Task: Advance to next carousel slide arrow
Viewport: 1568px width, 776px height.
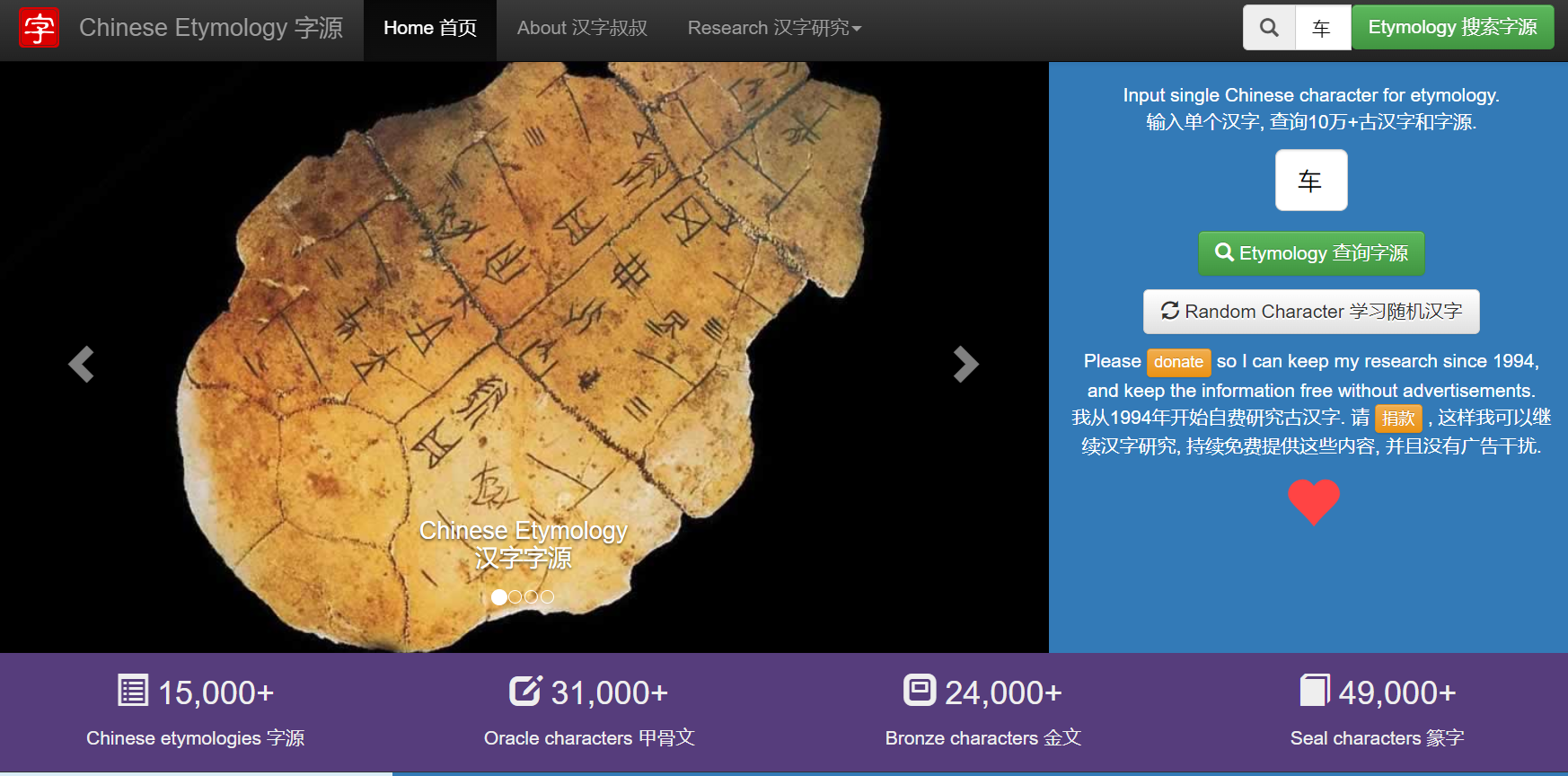Action: pyautogui.click(x=966, y=364)
